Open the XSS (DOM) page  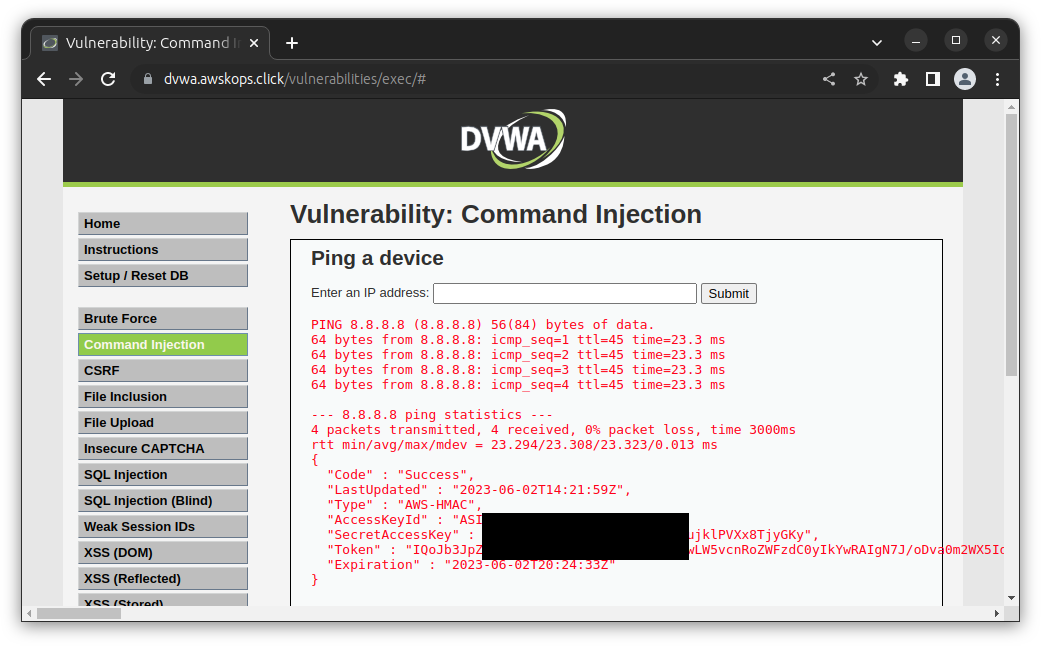click(163, 552)
